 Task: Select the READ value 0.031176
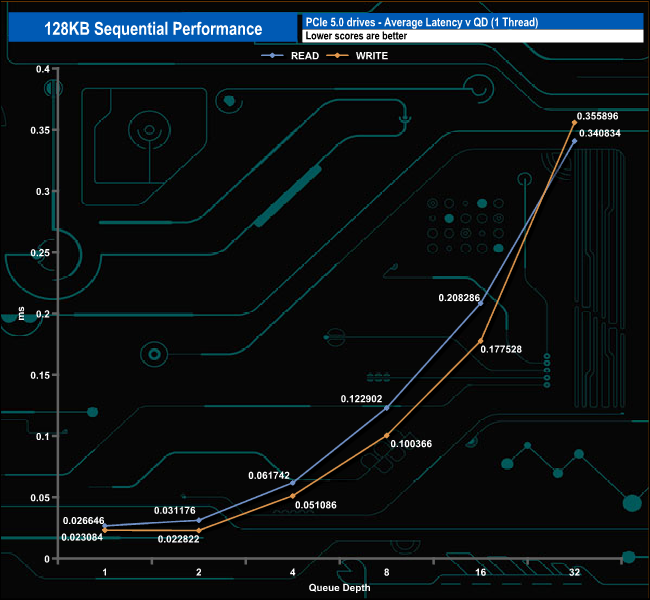175,510
